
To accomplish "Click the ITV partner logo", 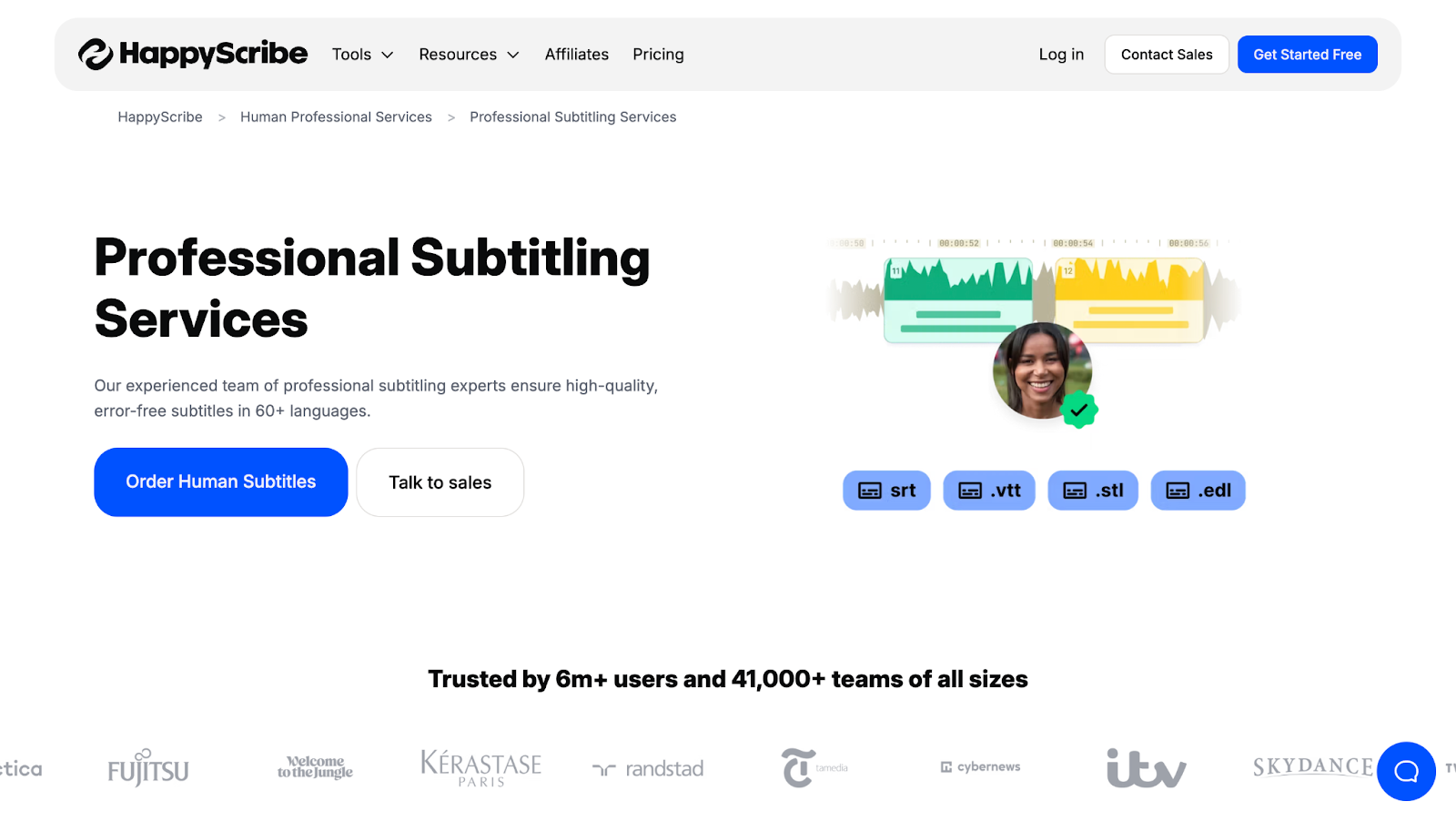I will click(1145, 767).
